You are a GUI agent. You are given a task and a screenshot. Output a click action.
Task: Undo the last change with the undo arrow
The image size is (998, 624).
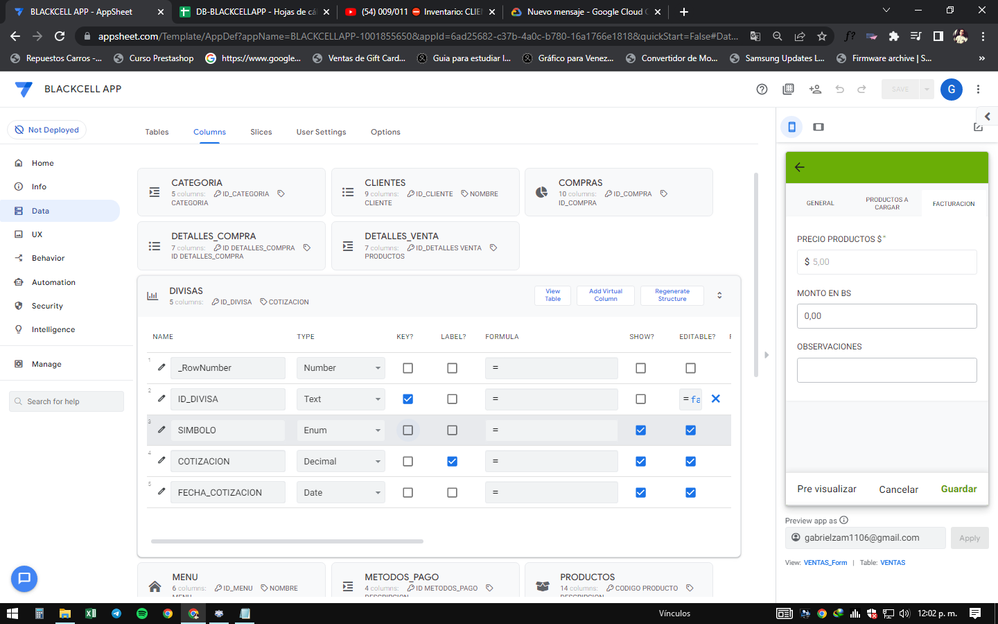click(x=840, y=89)
